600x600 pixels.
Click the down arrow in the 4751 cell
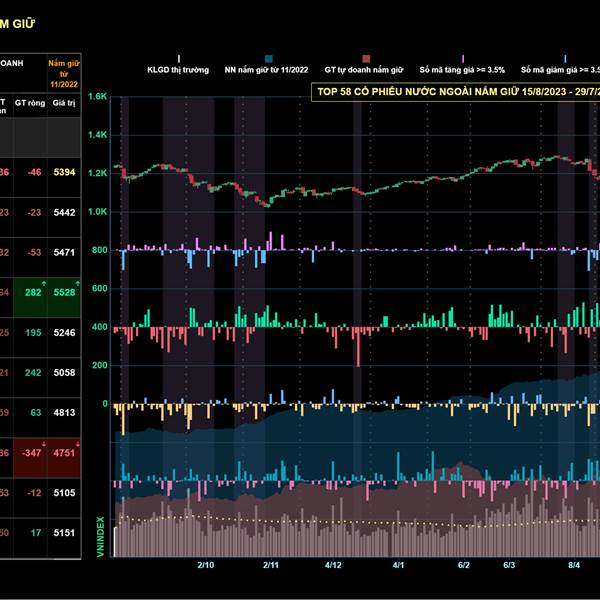[78, 444]
